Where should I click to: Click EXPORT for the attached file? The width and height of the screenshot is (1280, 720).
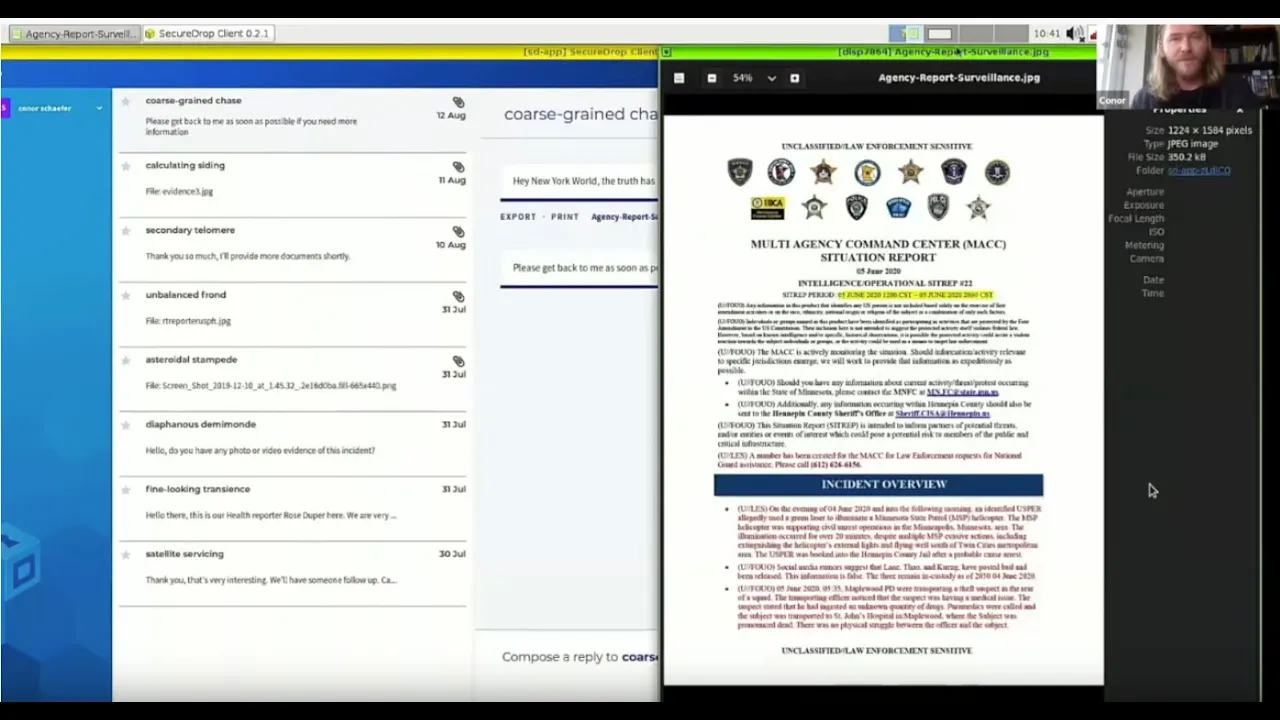(518, 217)
